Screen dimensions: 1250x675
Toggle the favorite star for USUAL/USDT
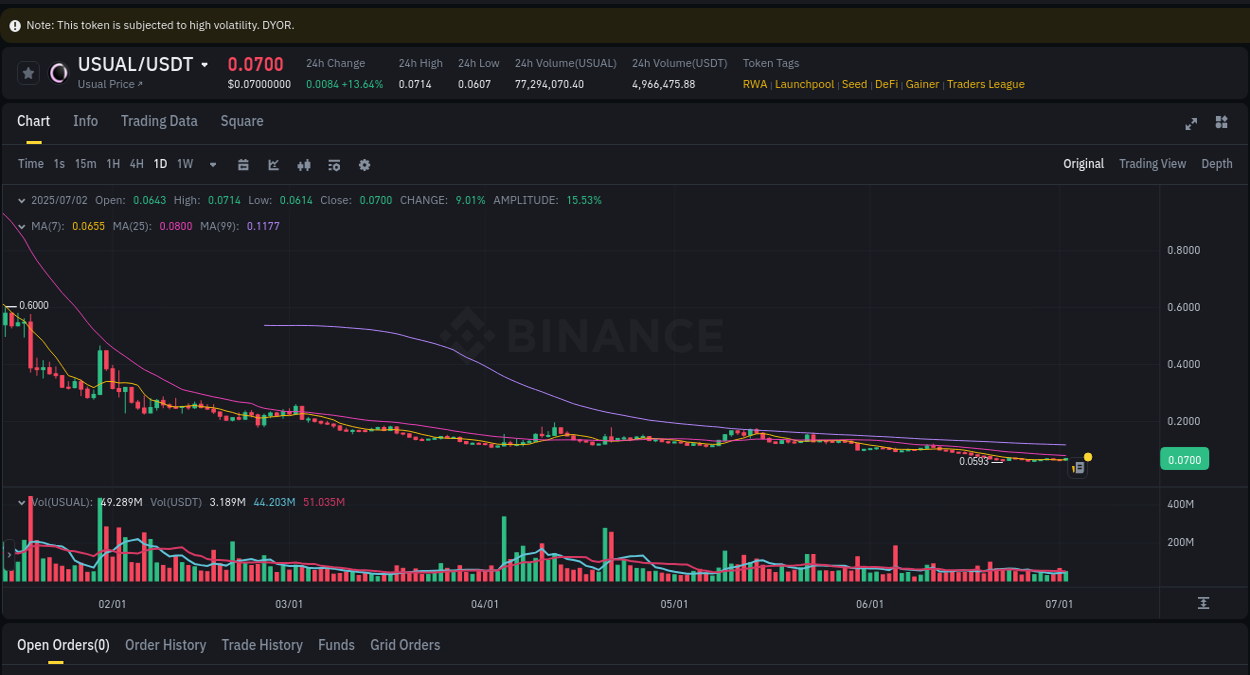click(x=28, y=72)
